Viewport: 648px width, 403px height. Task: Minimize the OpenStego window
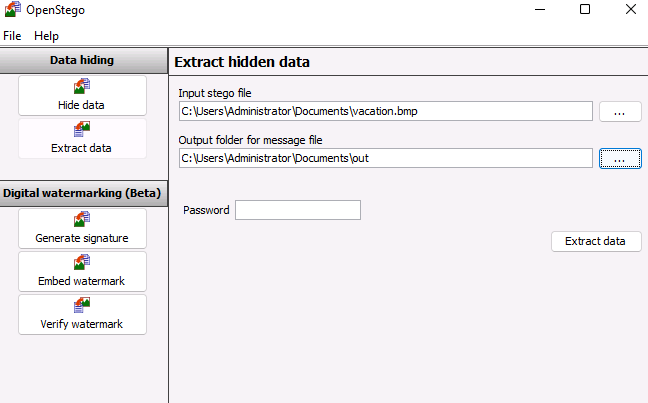[540, 10]
